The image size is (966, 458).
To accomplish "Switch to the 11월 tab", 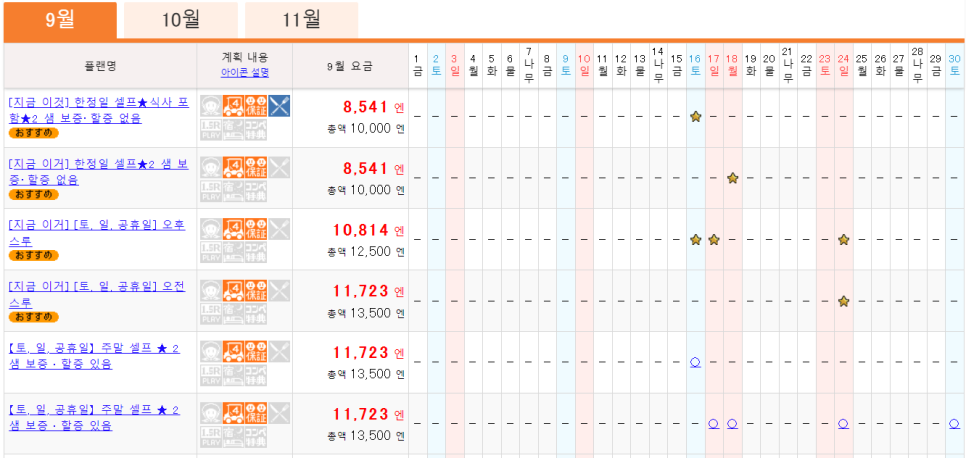I will pyautogui.click(x=301, y=20).
